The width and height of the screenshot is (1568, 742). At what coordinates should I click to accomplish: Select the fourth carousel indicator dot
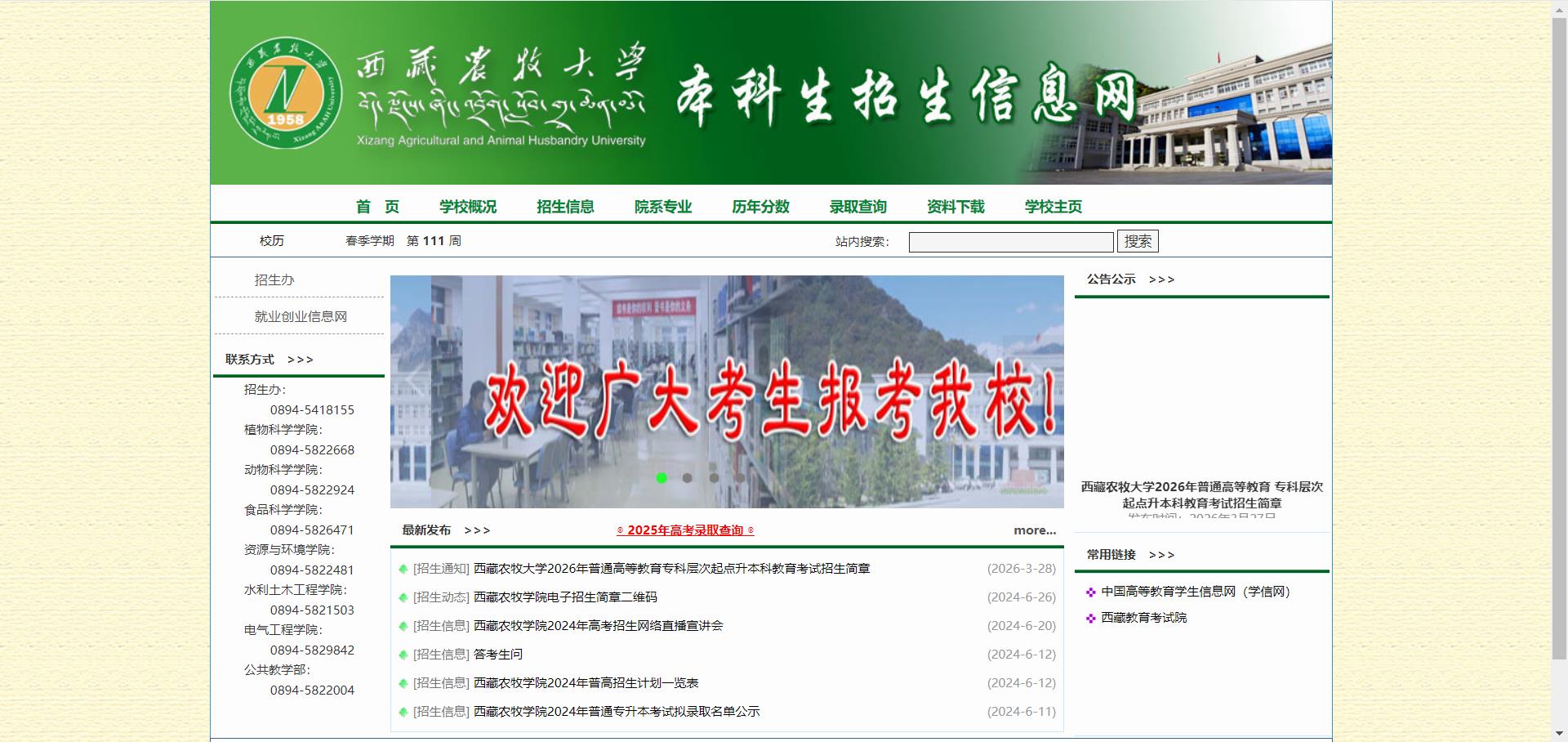(740, 479)
